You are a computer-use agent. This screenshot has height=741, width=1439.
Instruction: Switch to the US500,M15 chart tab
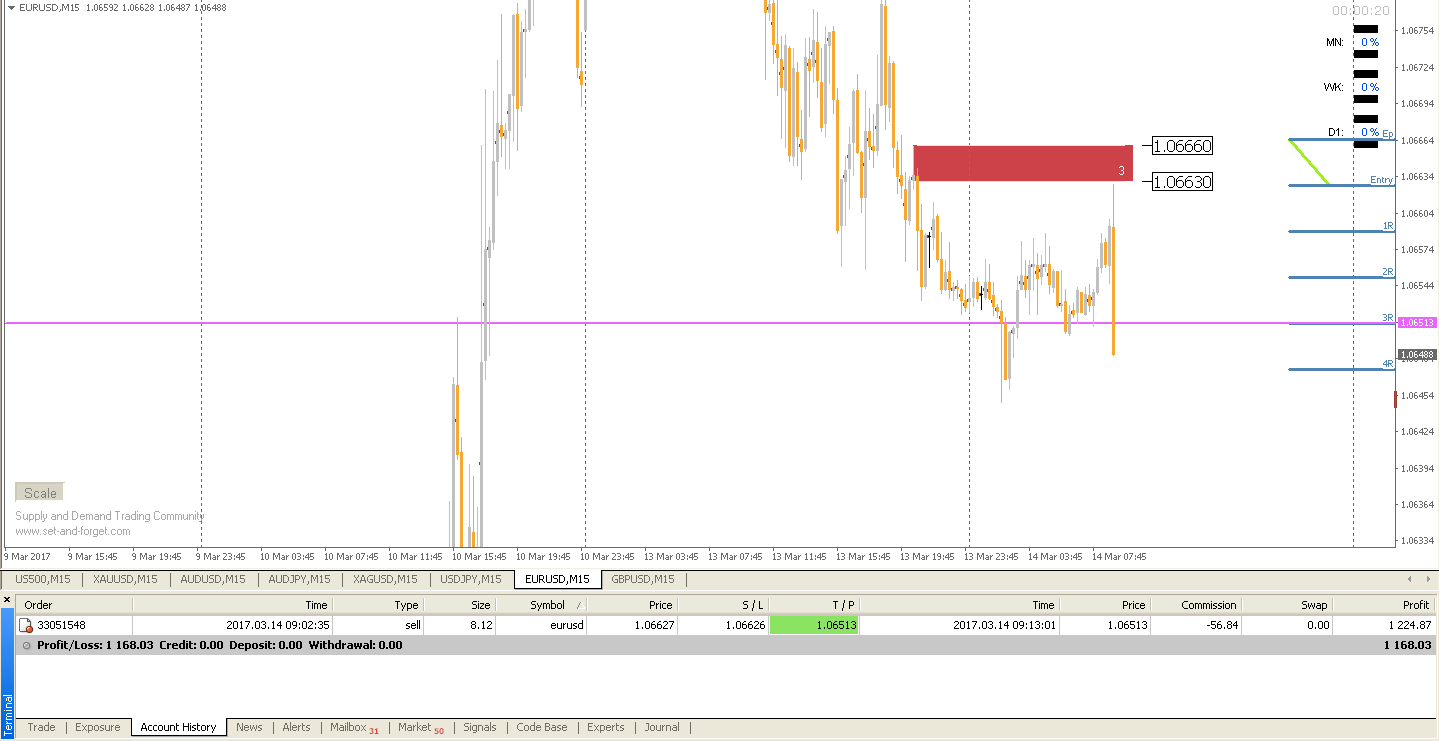tap(43, 579)
